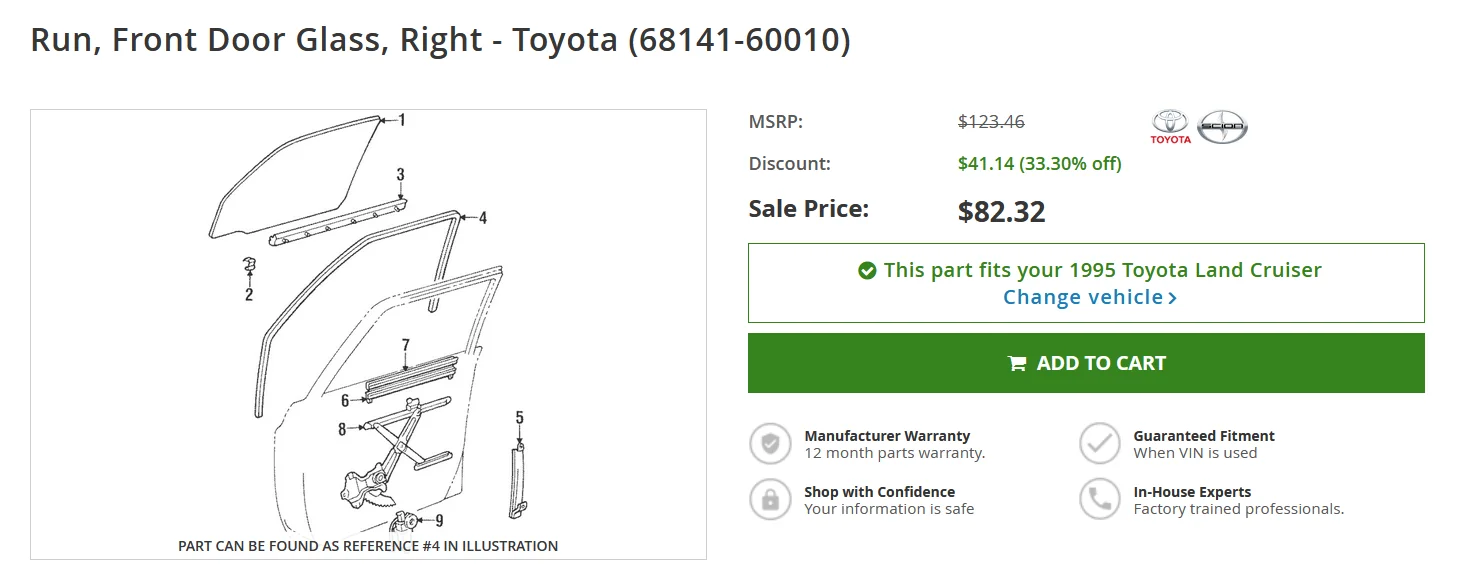
Task: Click the Manufacturer Warranty shield icon
Action: [x=770, y=444]
